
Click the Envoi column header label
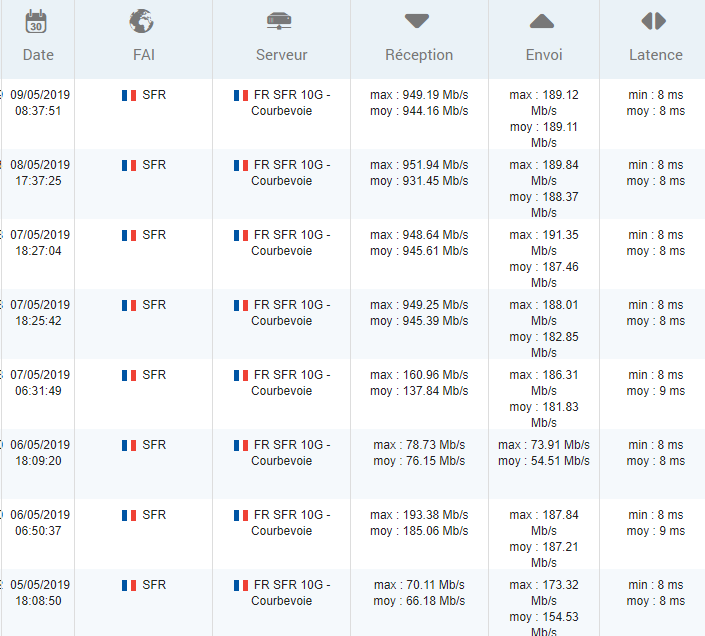[543, 55]
